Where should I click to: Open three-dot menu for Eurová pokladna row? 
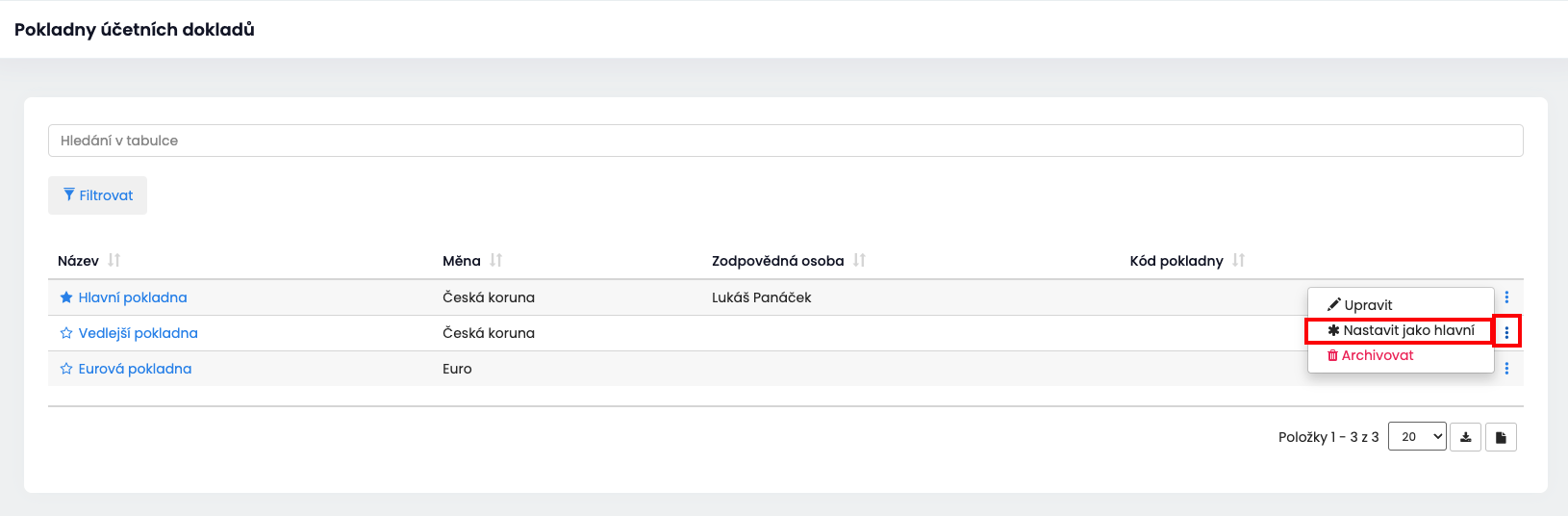(1506, 369)
